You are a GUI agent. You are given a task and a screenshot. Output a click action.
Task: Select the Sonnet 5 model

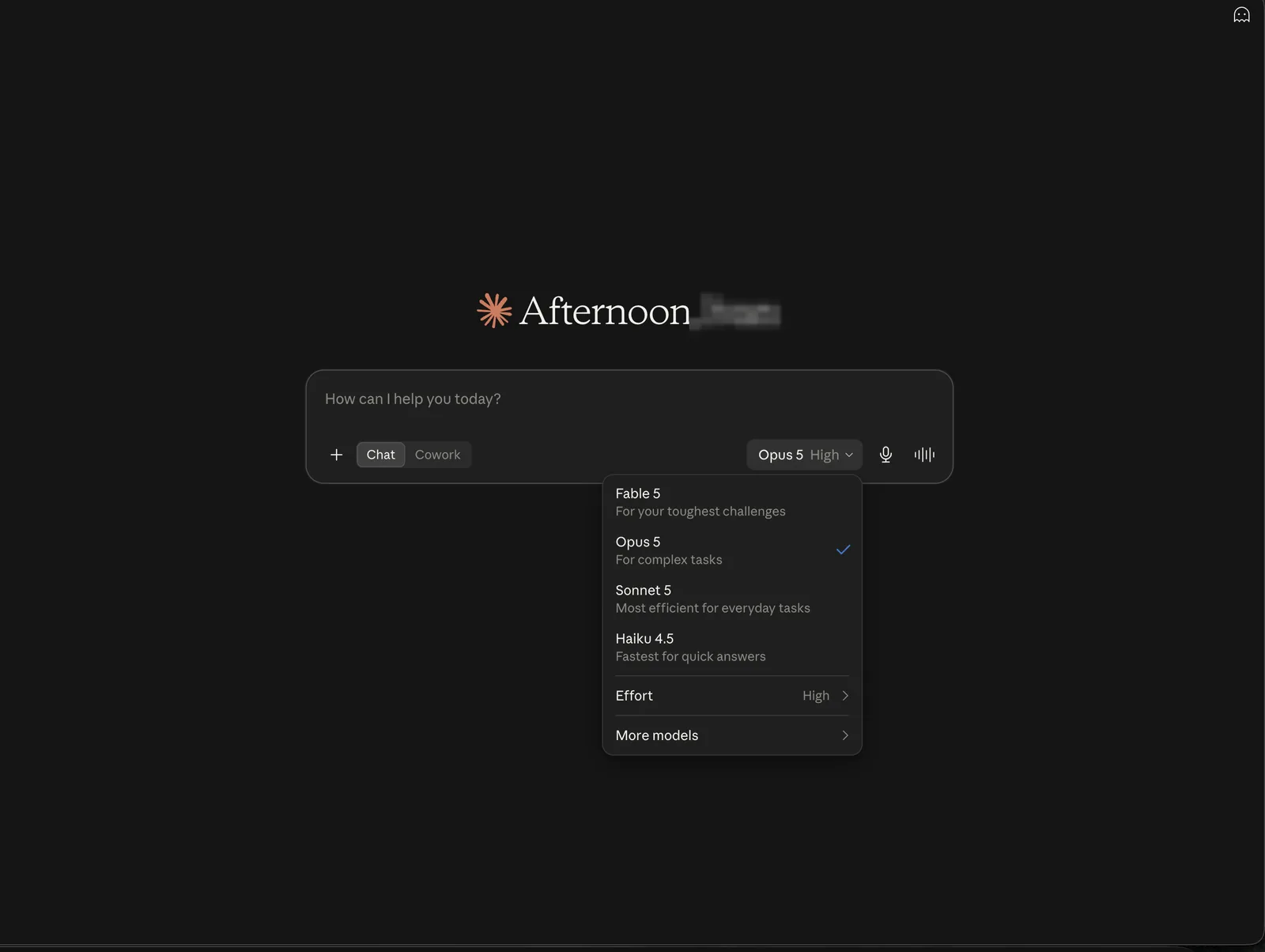click(732, 599)
